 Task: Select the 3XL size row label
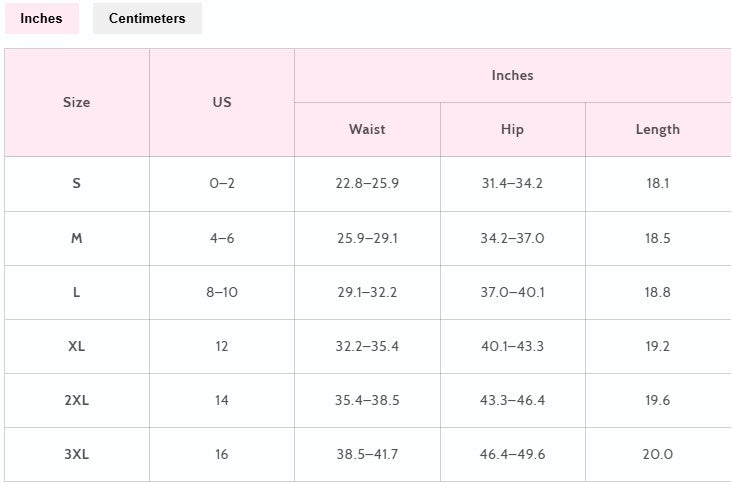click(77, 454)
